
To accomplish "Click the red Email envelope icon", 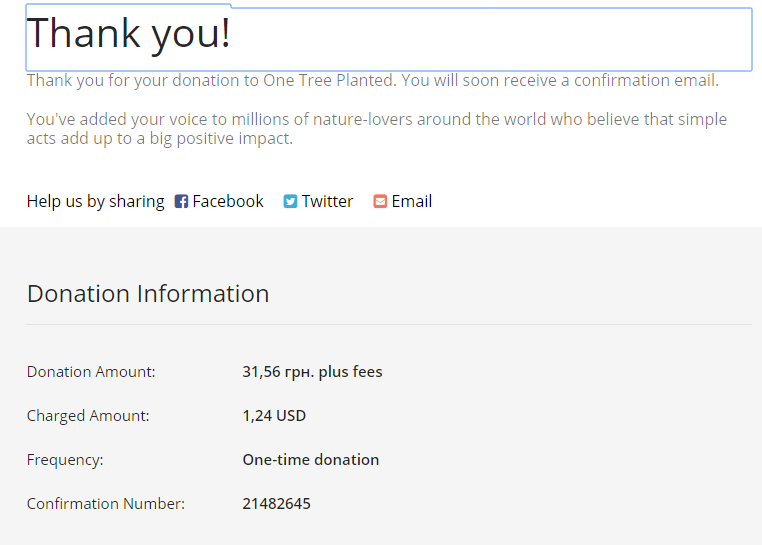I will [x=380, y=201].
